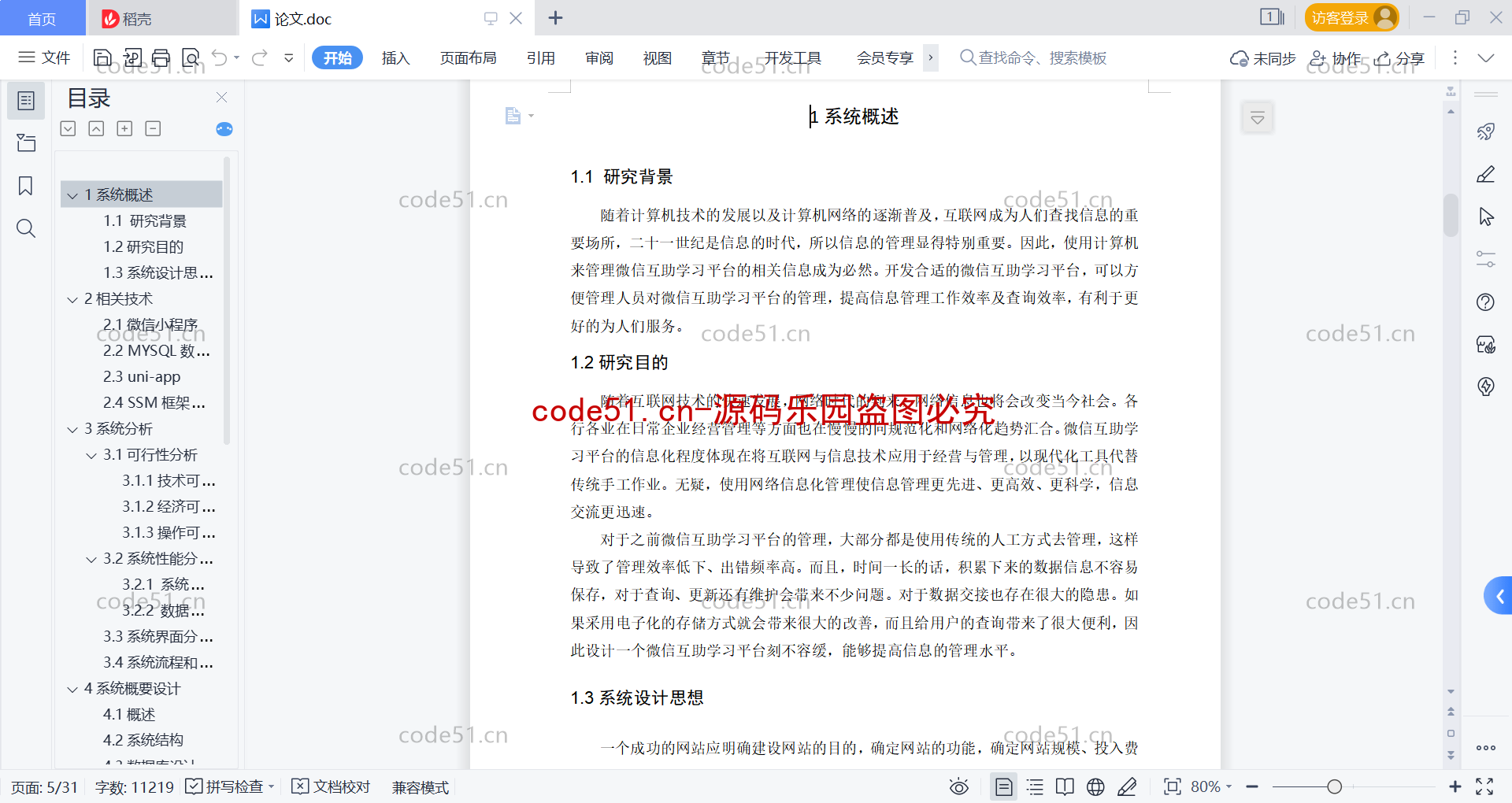Click the Save icon in toolbar
This screenshot has width=1512, height=803.
pos(102,57)
